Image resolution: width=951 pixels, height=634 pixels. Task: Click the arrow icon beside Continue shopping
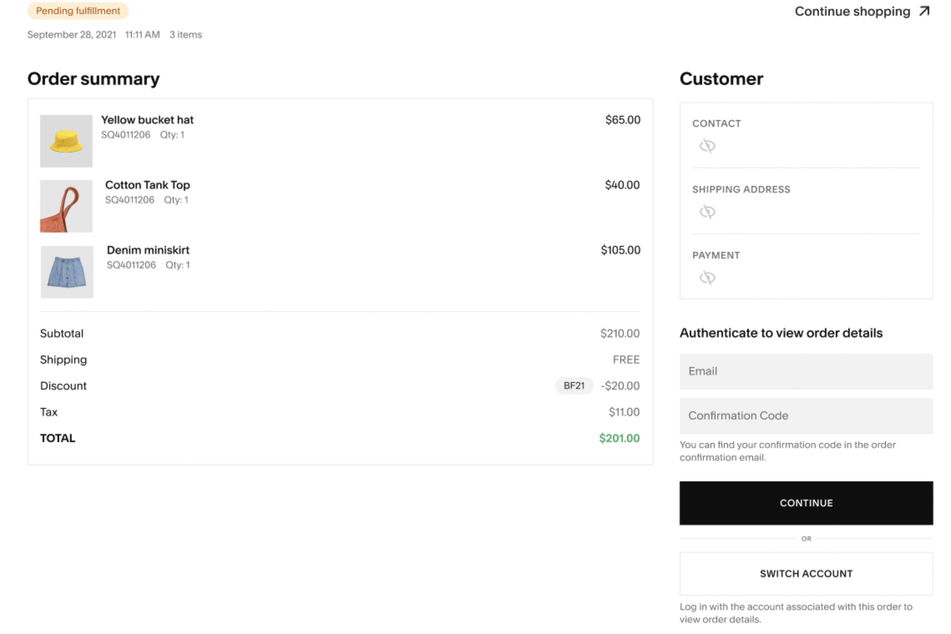pyautogui.click(x=924, y=12)
